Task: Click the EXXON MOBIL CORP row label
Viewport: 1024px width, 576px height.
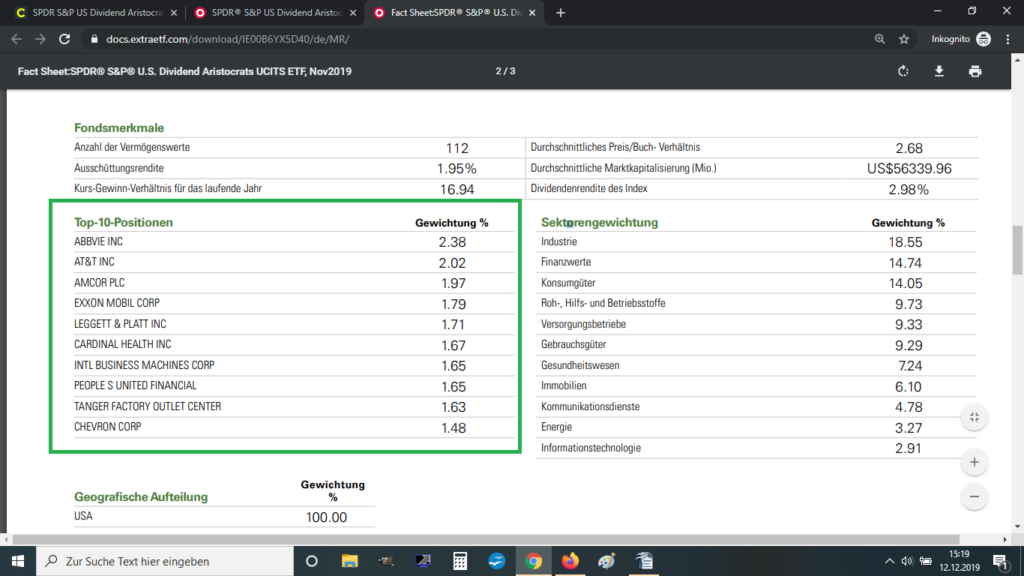Action: click(x=117, y=303)
